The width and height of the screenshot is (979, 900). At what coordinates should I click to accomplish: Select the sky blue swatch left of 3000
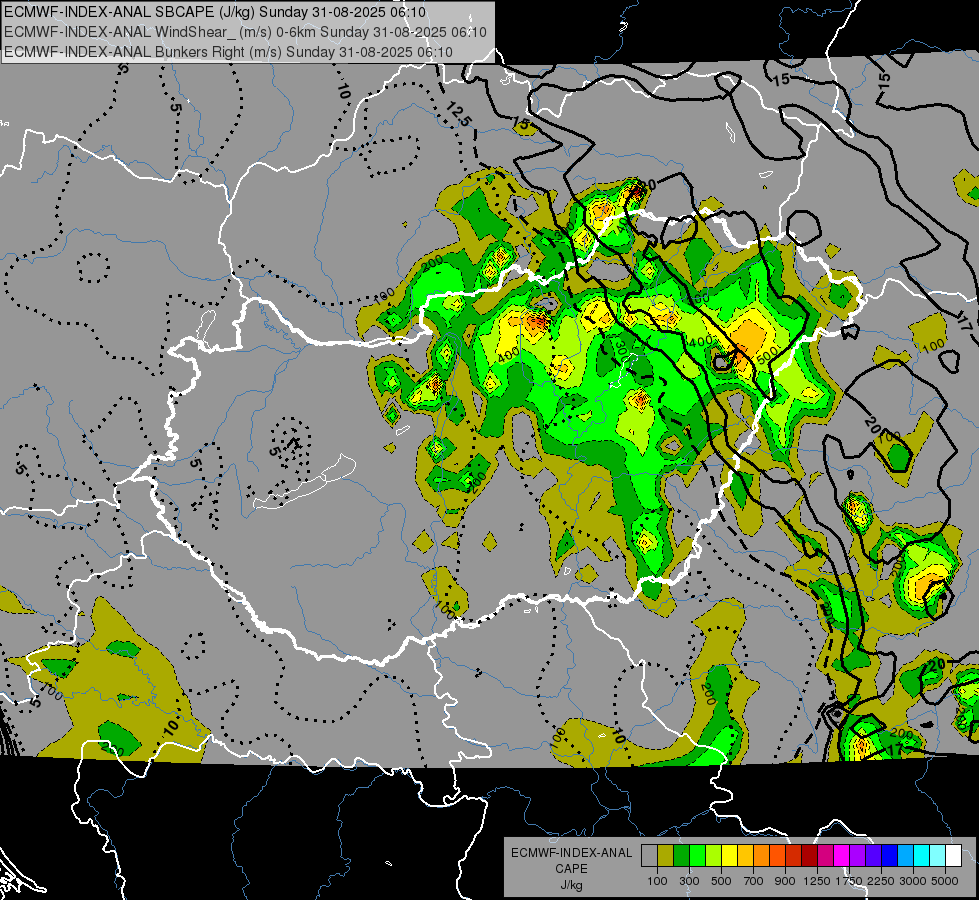pyautogui.click(x=906, y=856)
